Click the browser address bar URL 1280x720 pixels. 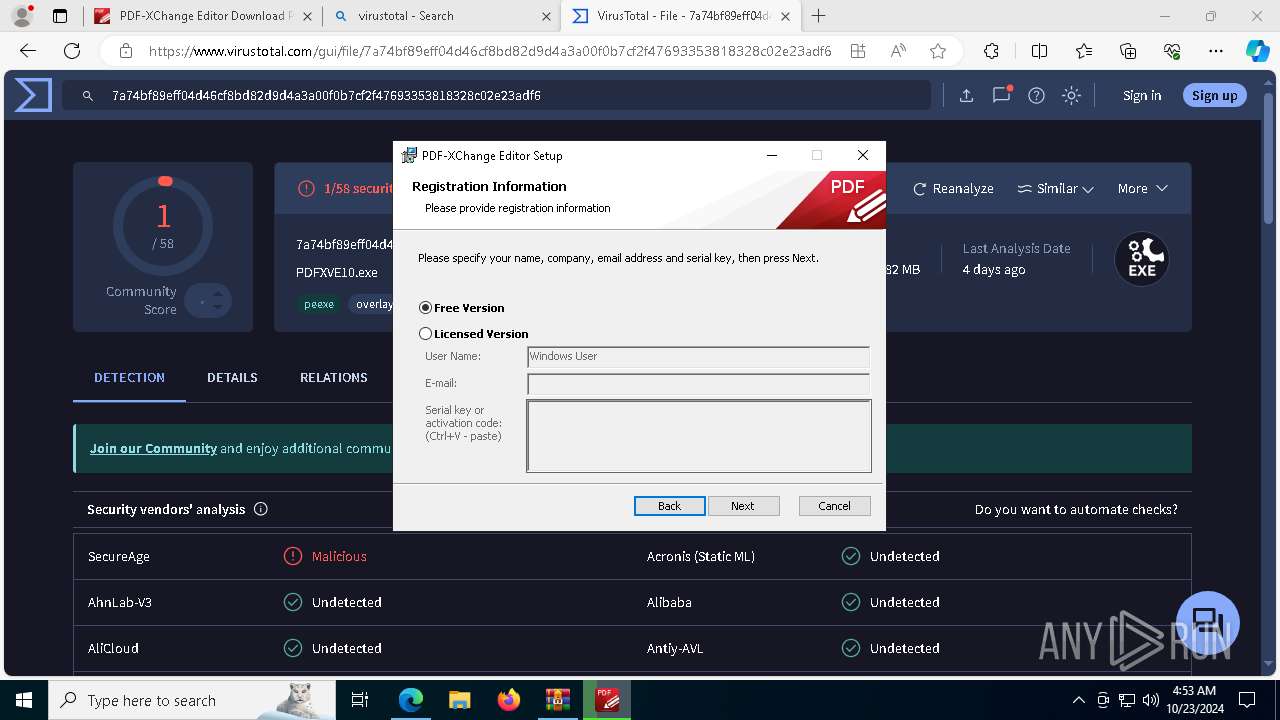(x=490, y=51)
